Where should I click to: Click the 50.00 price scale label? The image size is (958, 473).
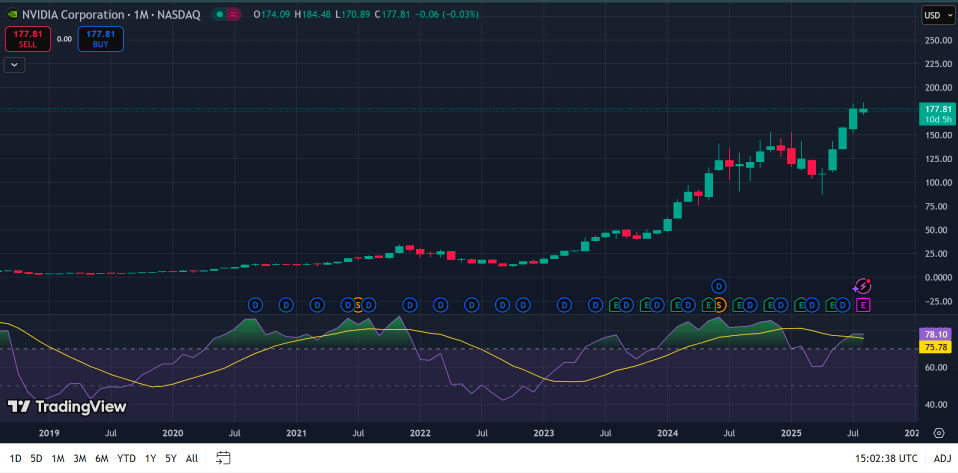(938, 230)
